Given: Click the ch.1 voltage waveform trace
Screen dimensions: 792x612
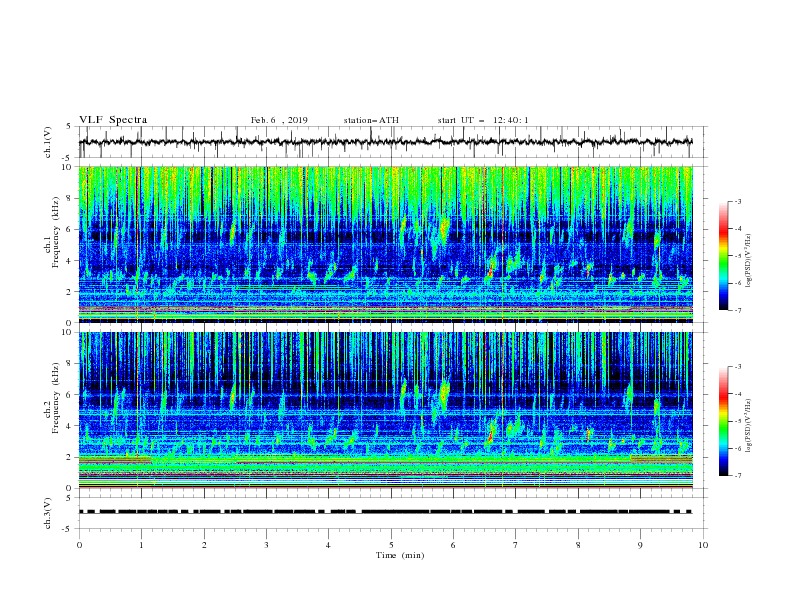Looking at the screenshot, I should tap(385, 142).
